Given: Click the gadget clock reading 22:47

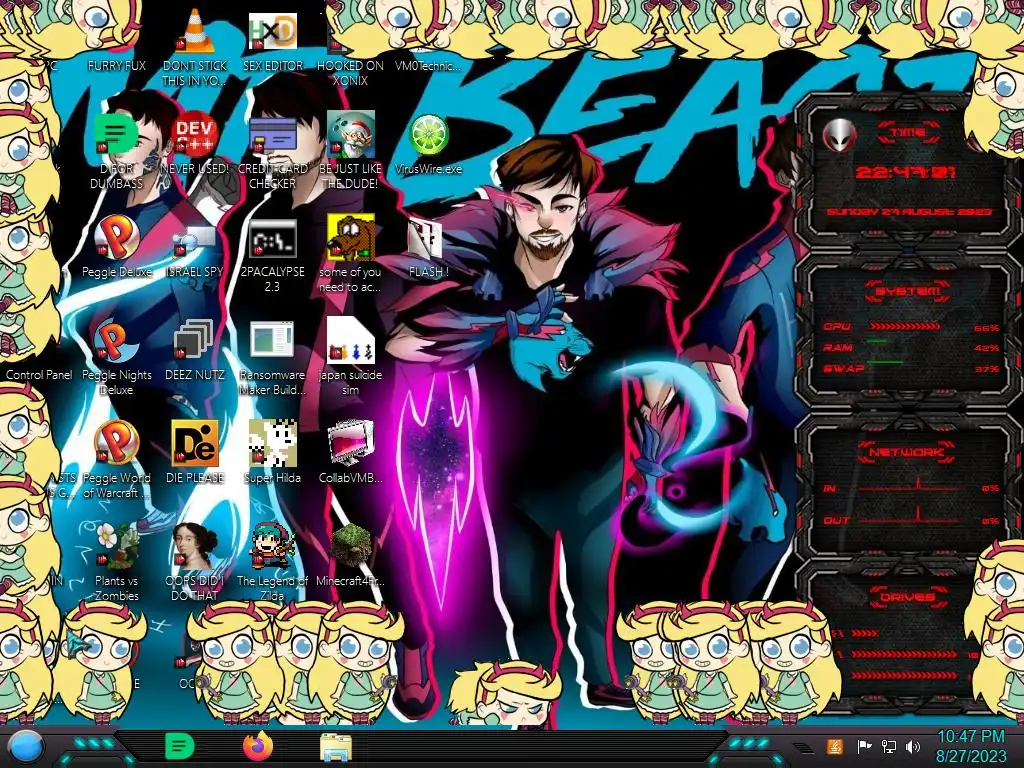Looking at the screenshot, I should [906, 172].
